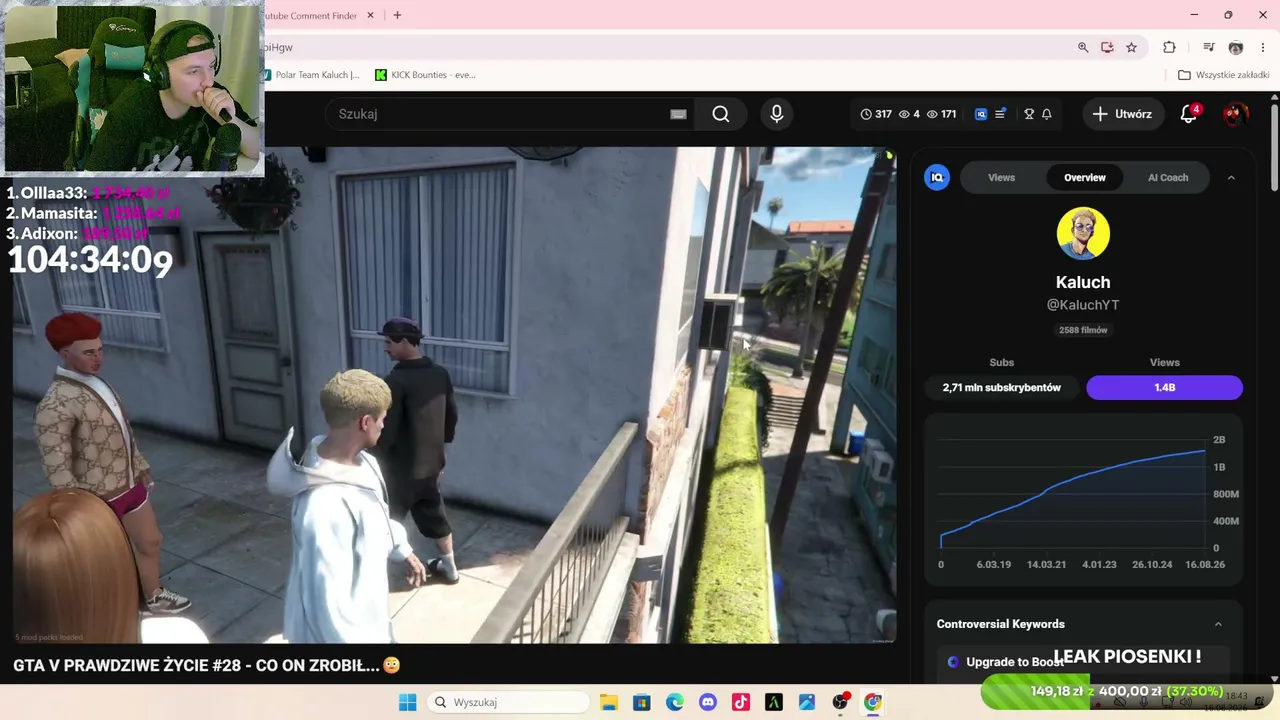This screenshot has width=1280, height=720.
Task: Bookmark this page with the star icon
Action: [1131, 47]
